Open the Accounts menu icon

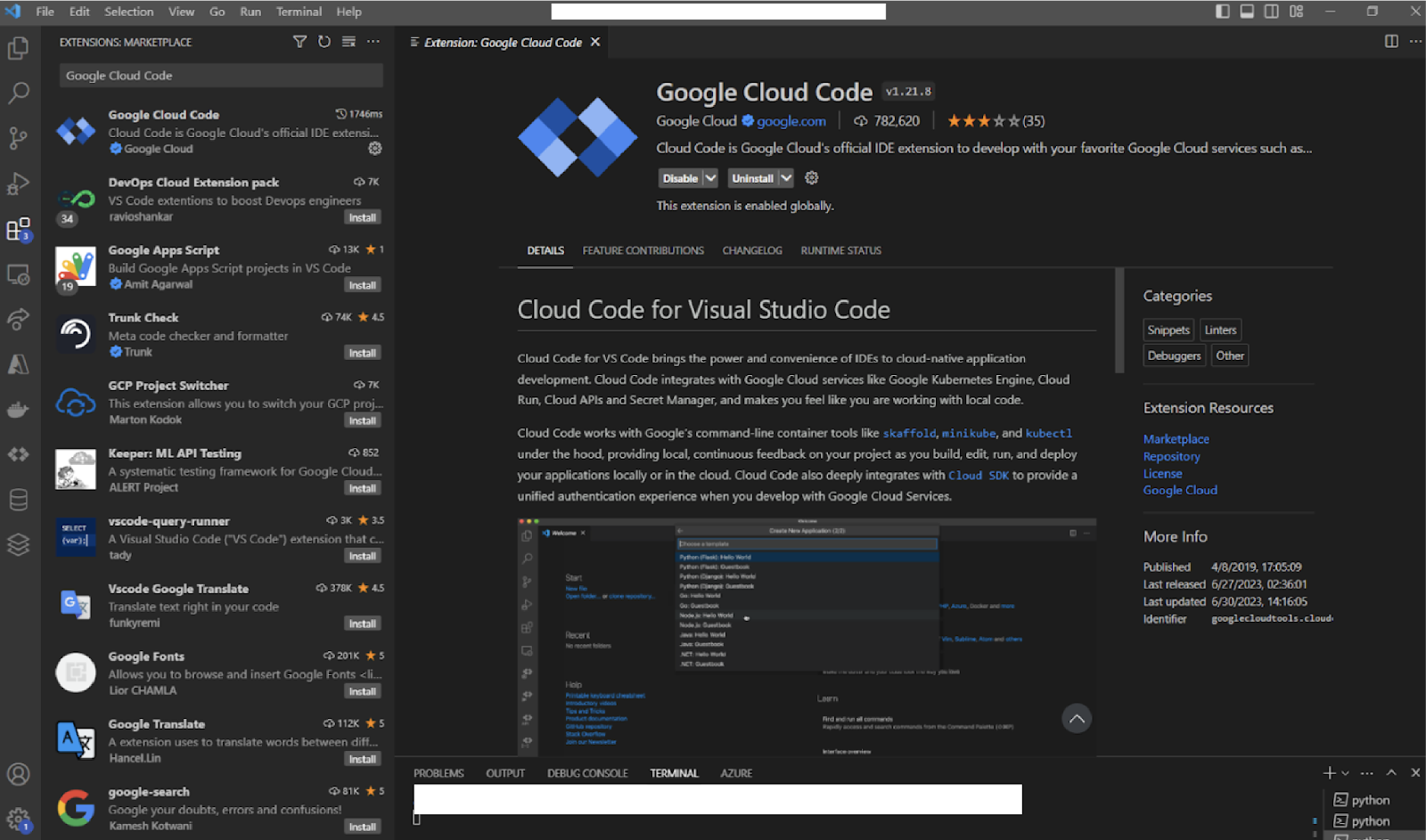tap(19, 774)
